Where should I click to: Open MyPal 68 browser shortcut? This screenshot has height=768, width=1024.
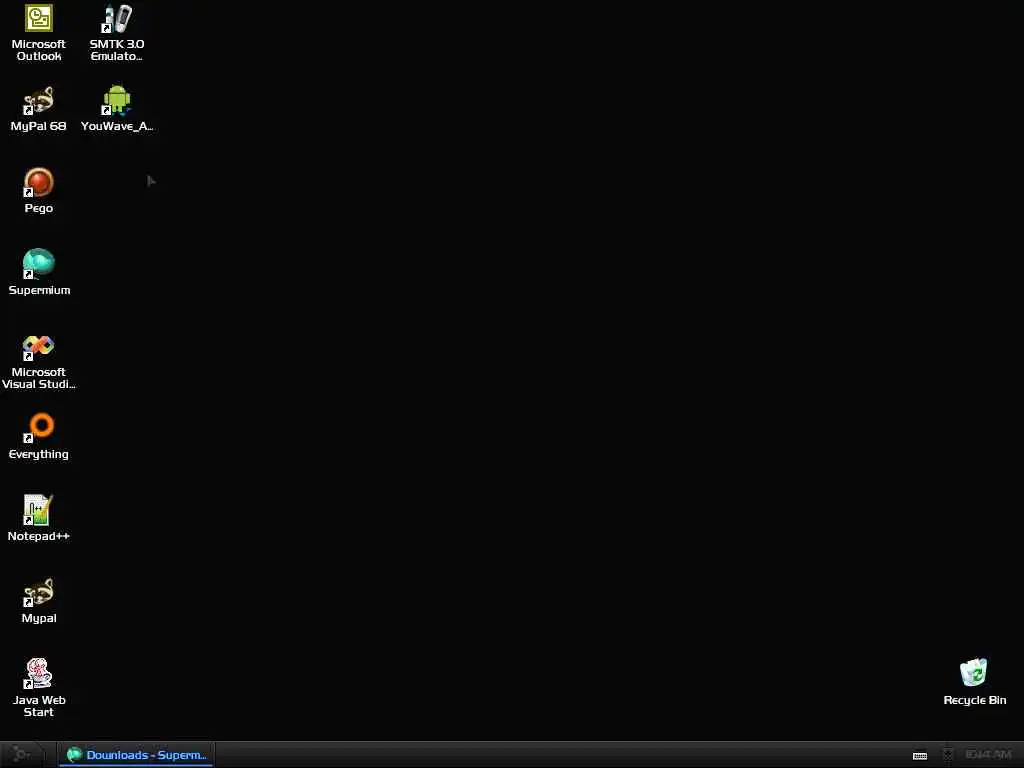click(39, 108)
